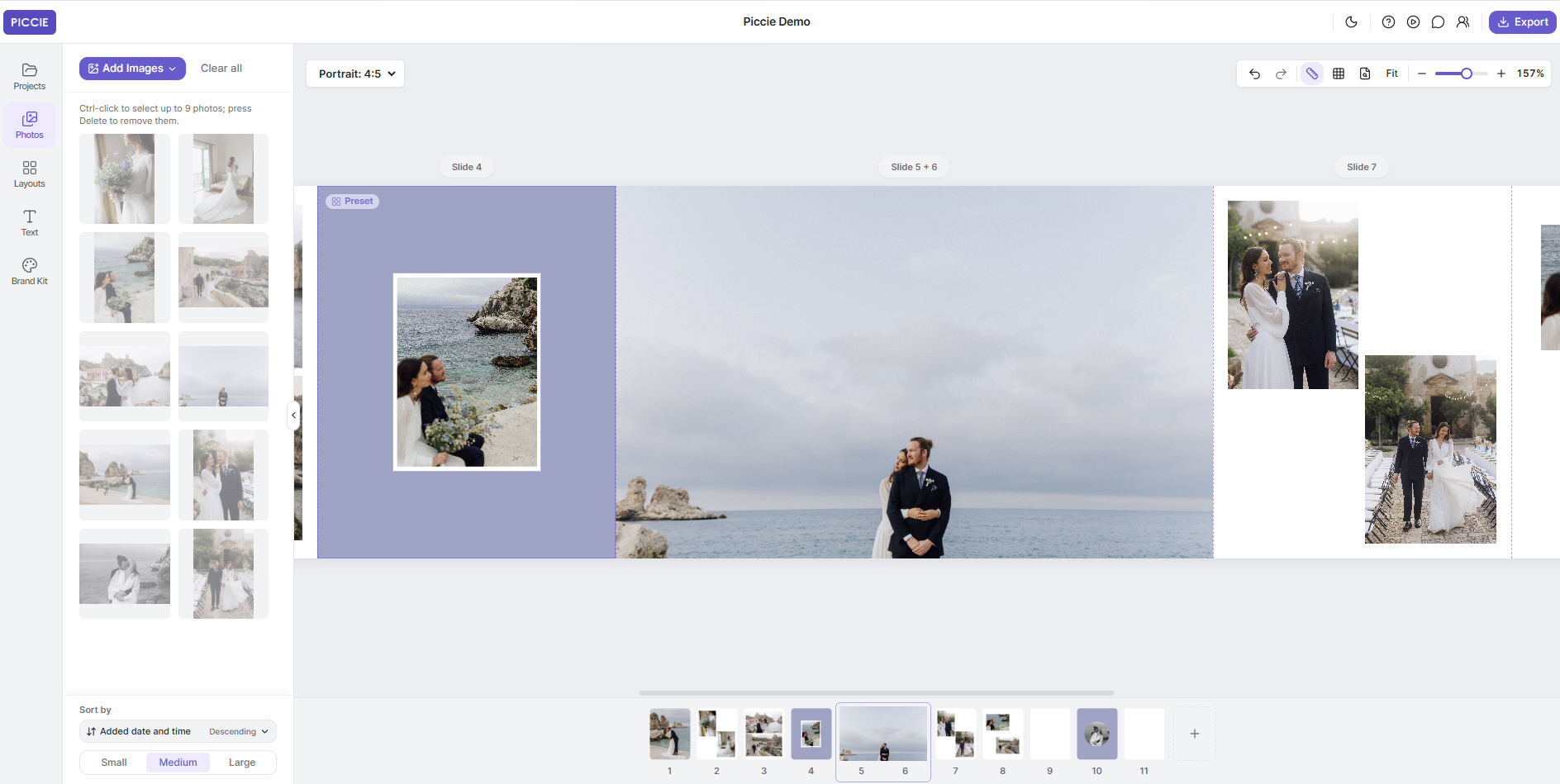Screen dimensions: 1560x784
Task: Zoom out with the minus icon
Action: [1422, 74]
